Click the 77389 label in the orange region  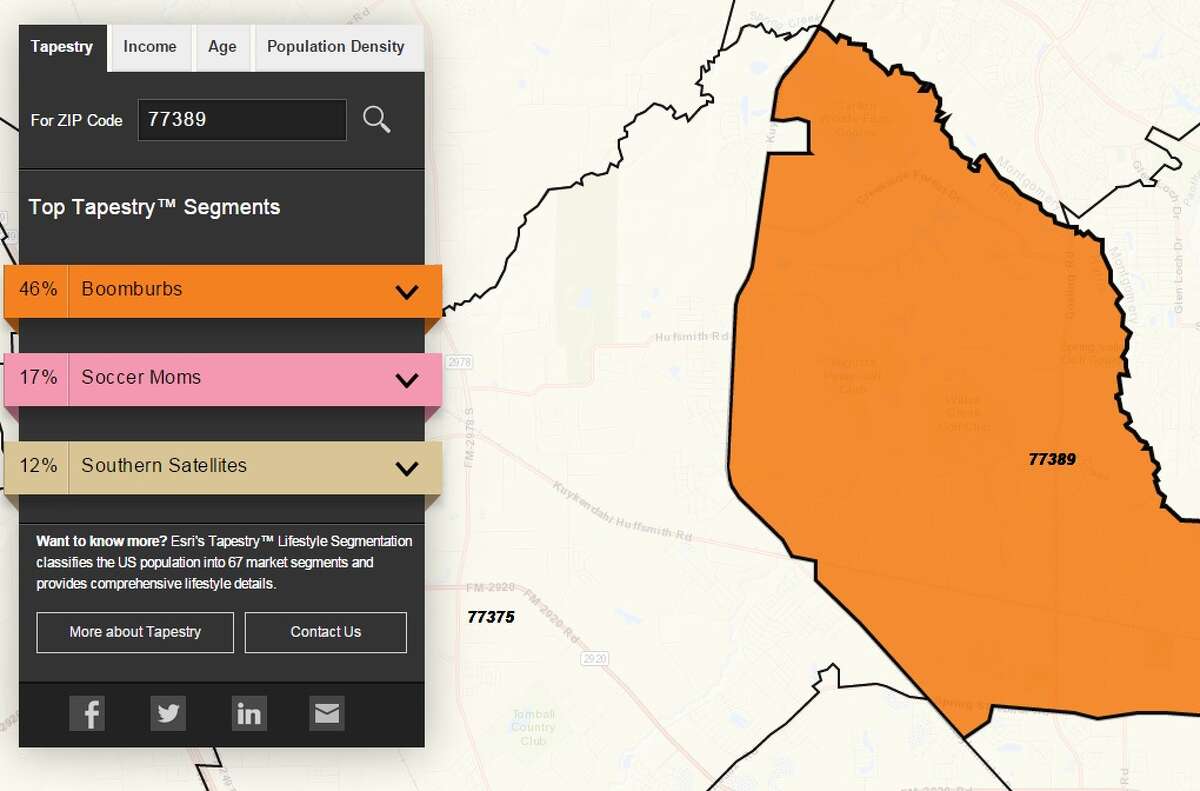tap(1052, 460)
